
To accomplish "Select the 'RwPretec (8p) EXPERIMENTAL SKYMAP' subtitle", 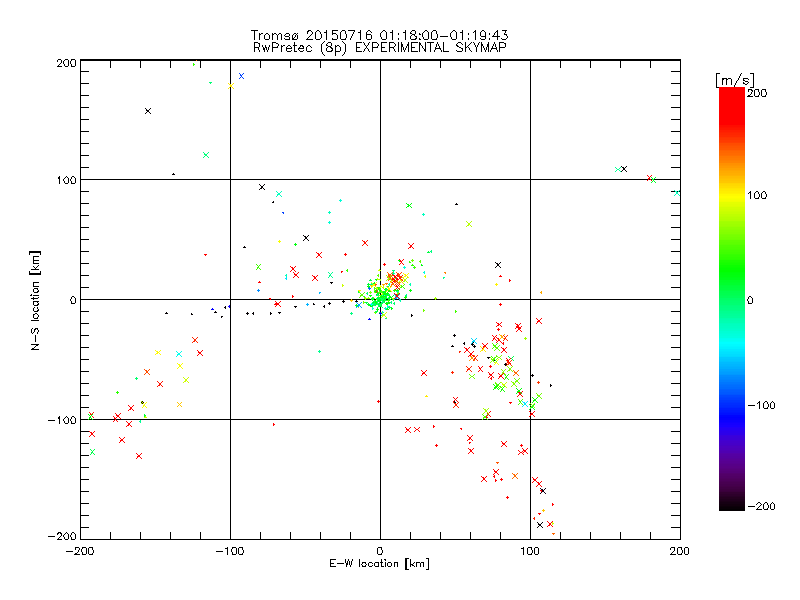I will pos(380,48).
